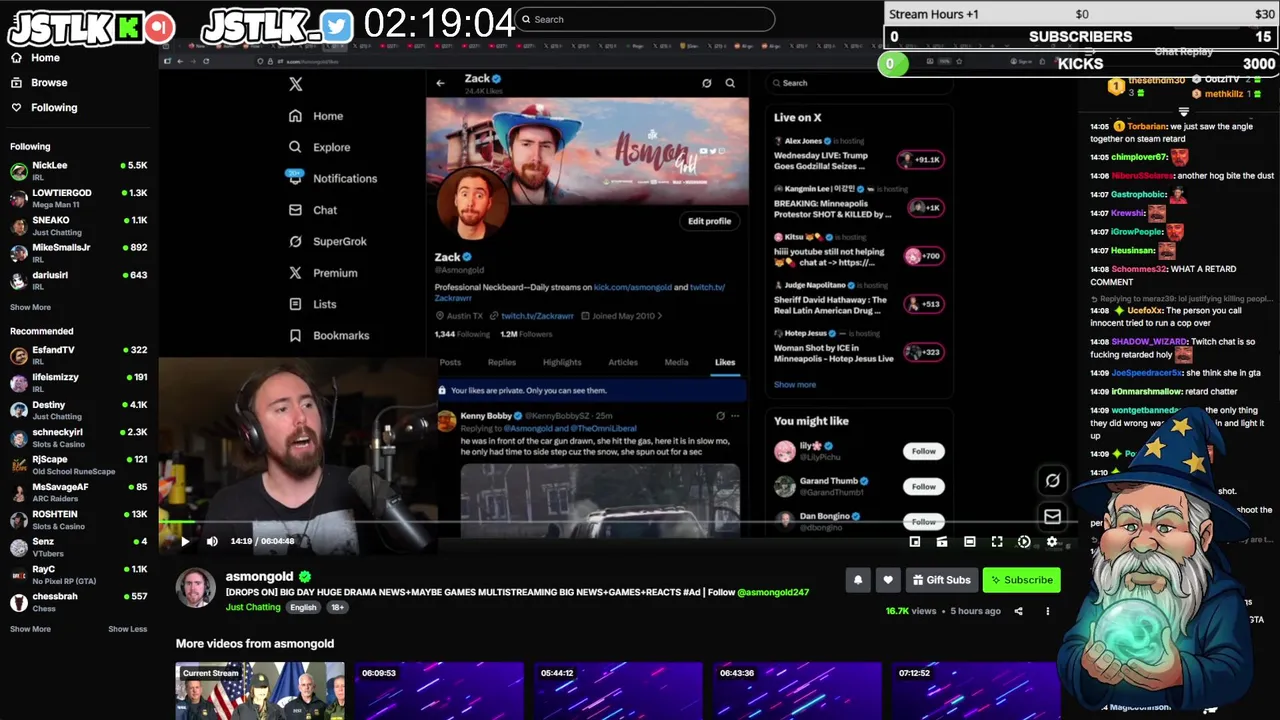Open the Destiny recommended channel avatar
The image size is (1280, 720).
(19, 410)
